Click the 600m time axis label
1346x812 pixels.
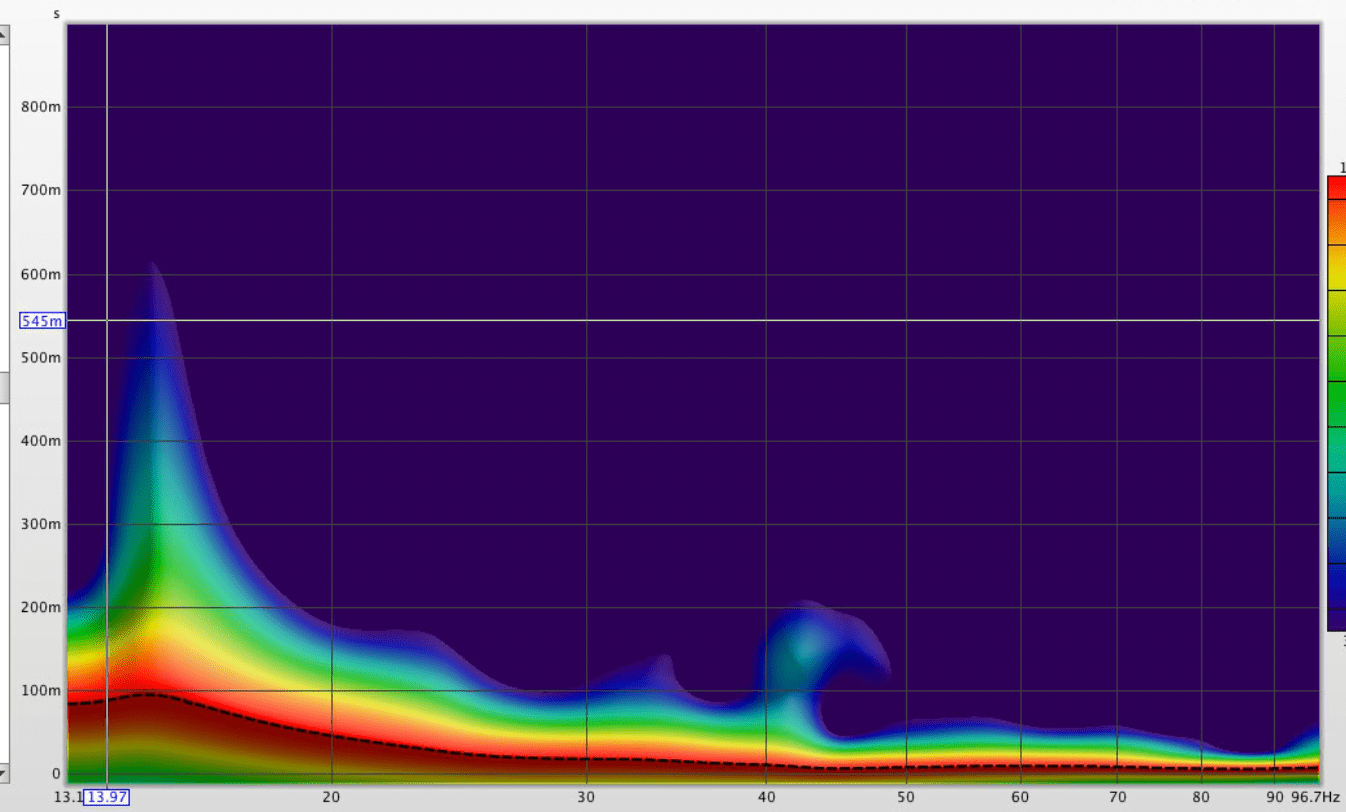[x=42, y=274]
